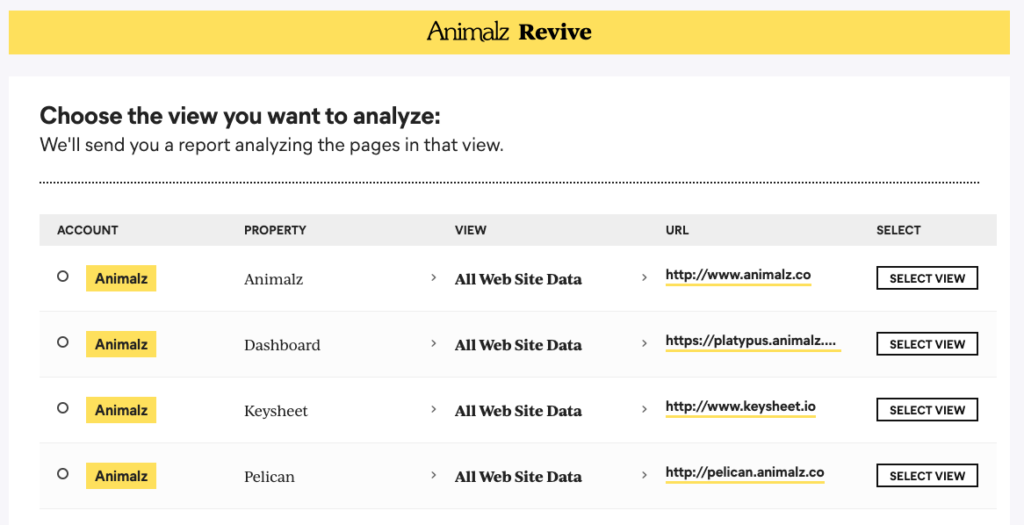
Task: Click the Animalz account badge in Dashboard row
Action: click(121, 344)
